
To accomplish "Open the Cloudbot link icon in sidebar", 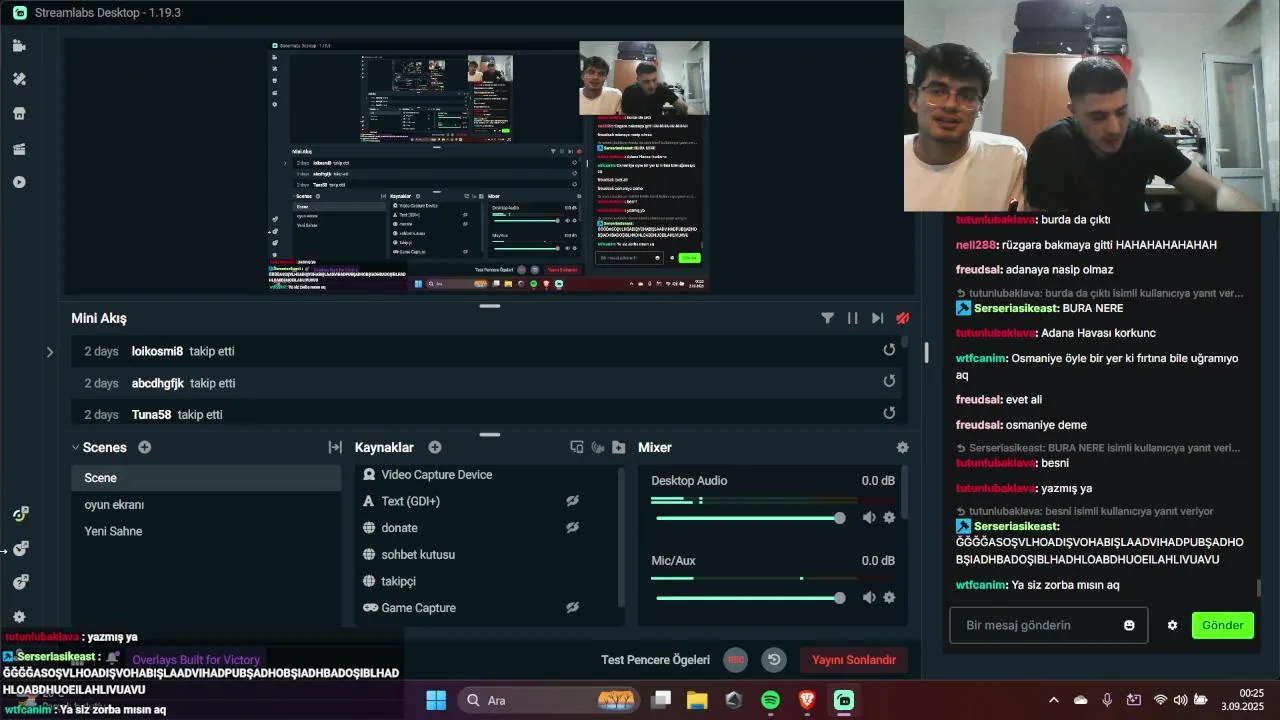I will tap(20, 548).
